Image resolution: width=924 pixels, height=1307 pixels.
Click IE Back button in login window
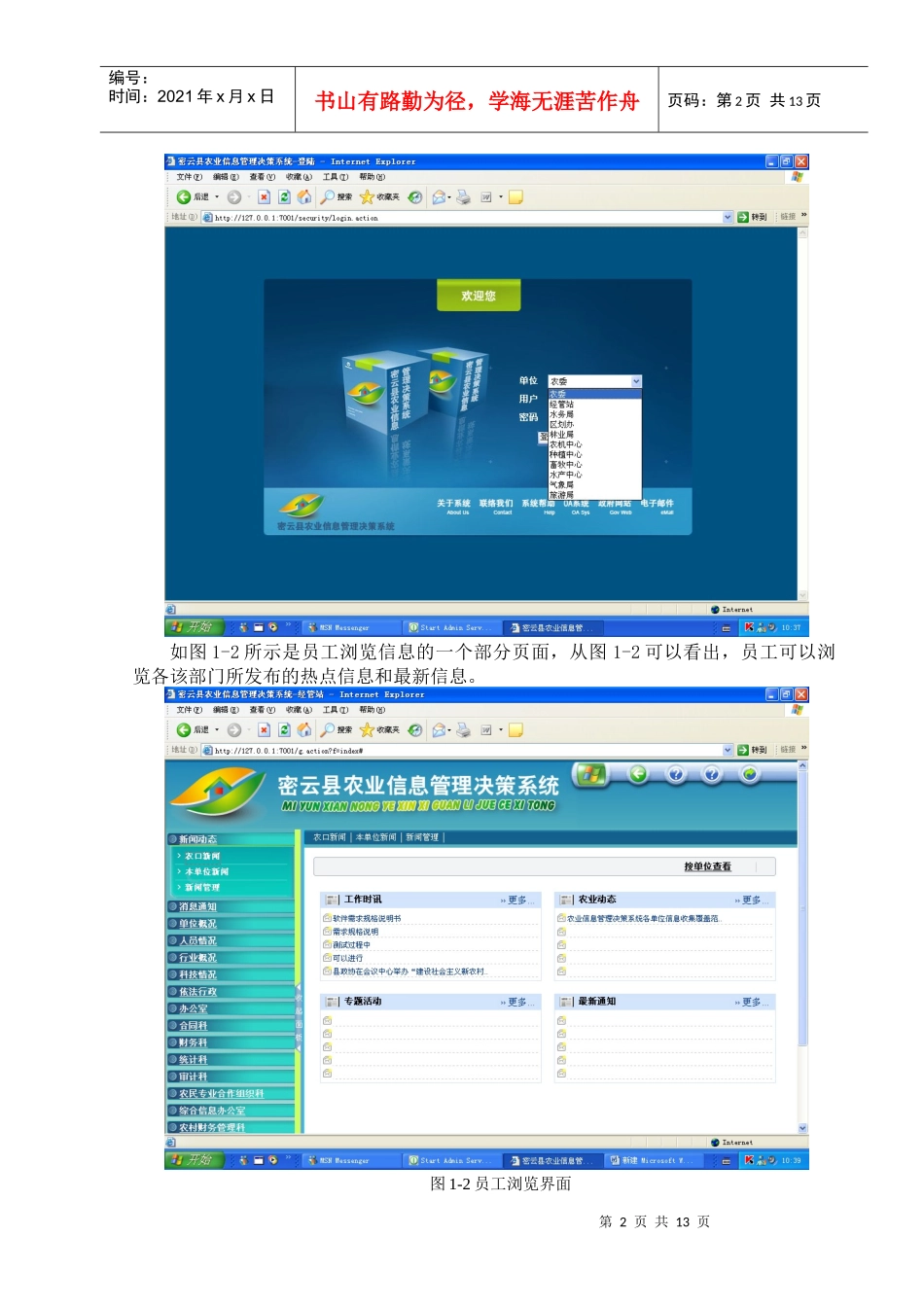[193, 197]
